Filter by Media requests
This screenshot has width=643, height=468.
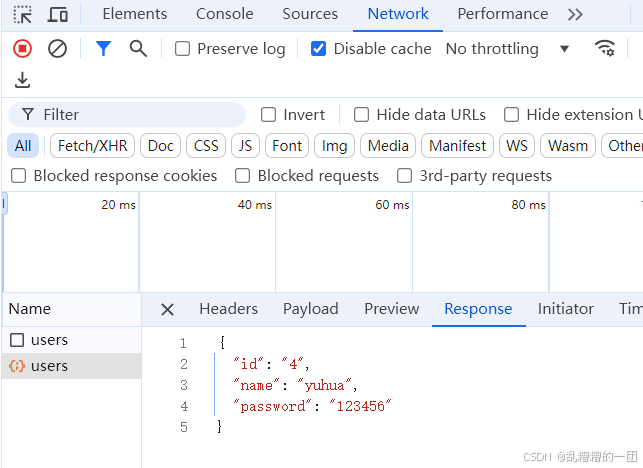388,146
